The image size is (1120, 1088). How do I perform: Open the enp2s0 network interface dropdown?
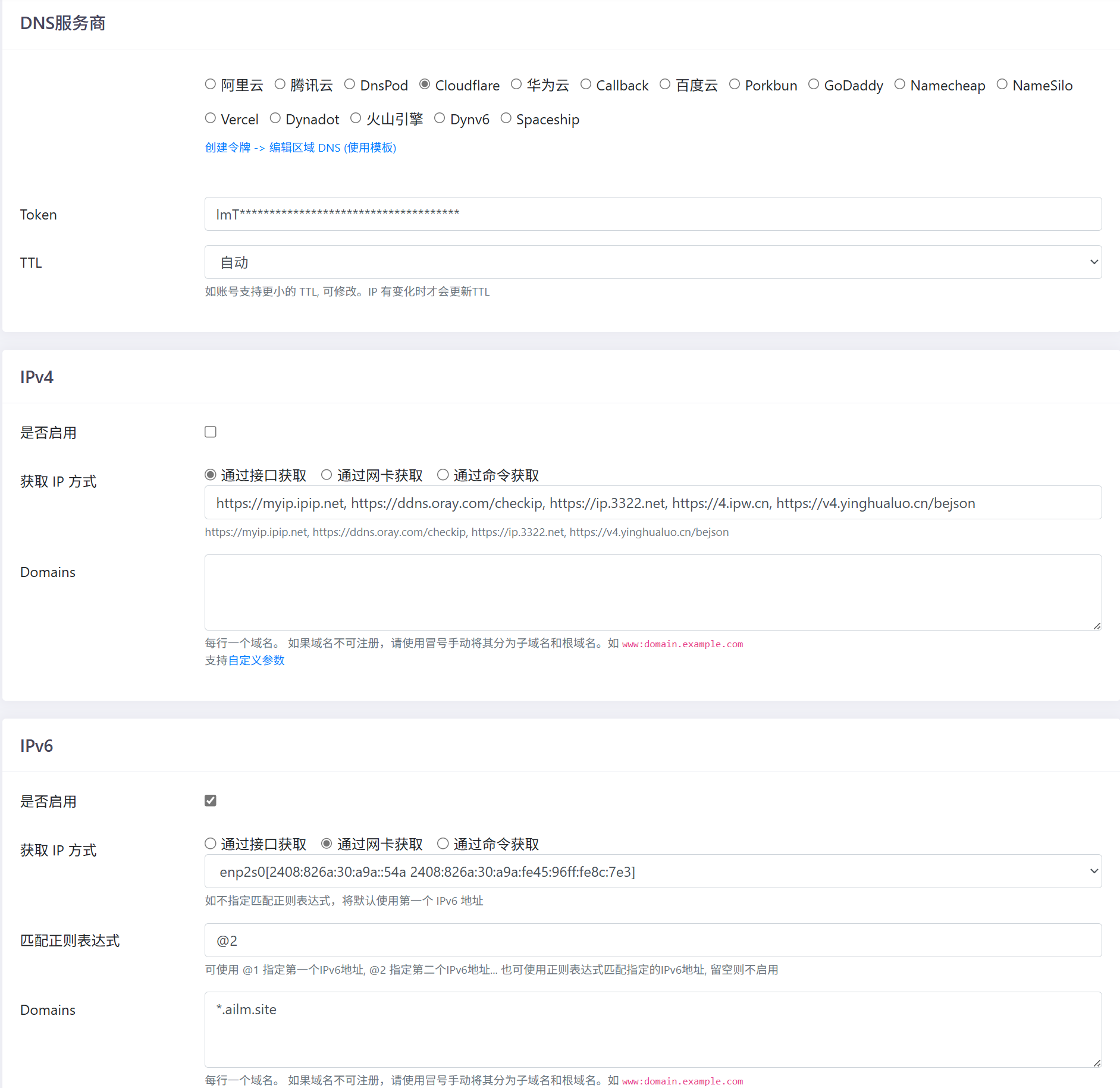point(652,871)
